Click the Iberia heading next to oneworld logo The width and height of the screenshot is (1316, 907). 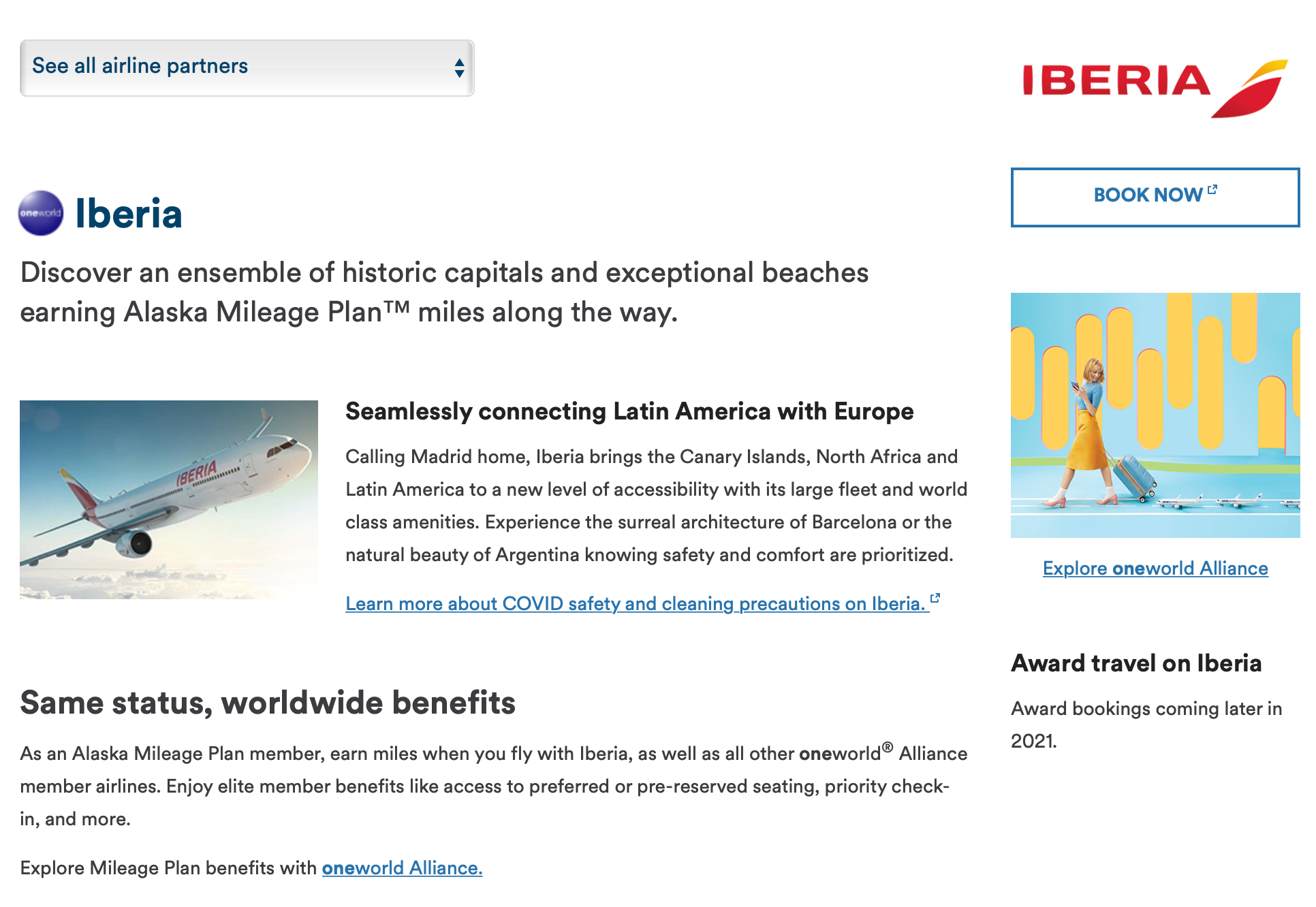pyautogui.click(x=129, y=213)
